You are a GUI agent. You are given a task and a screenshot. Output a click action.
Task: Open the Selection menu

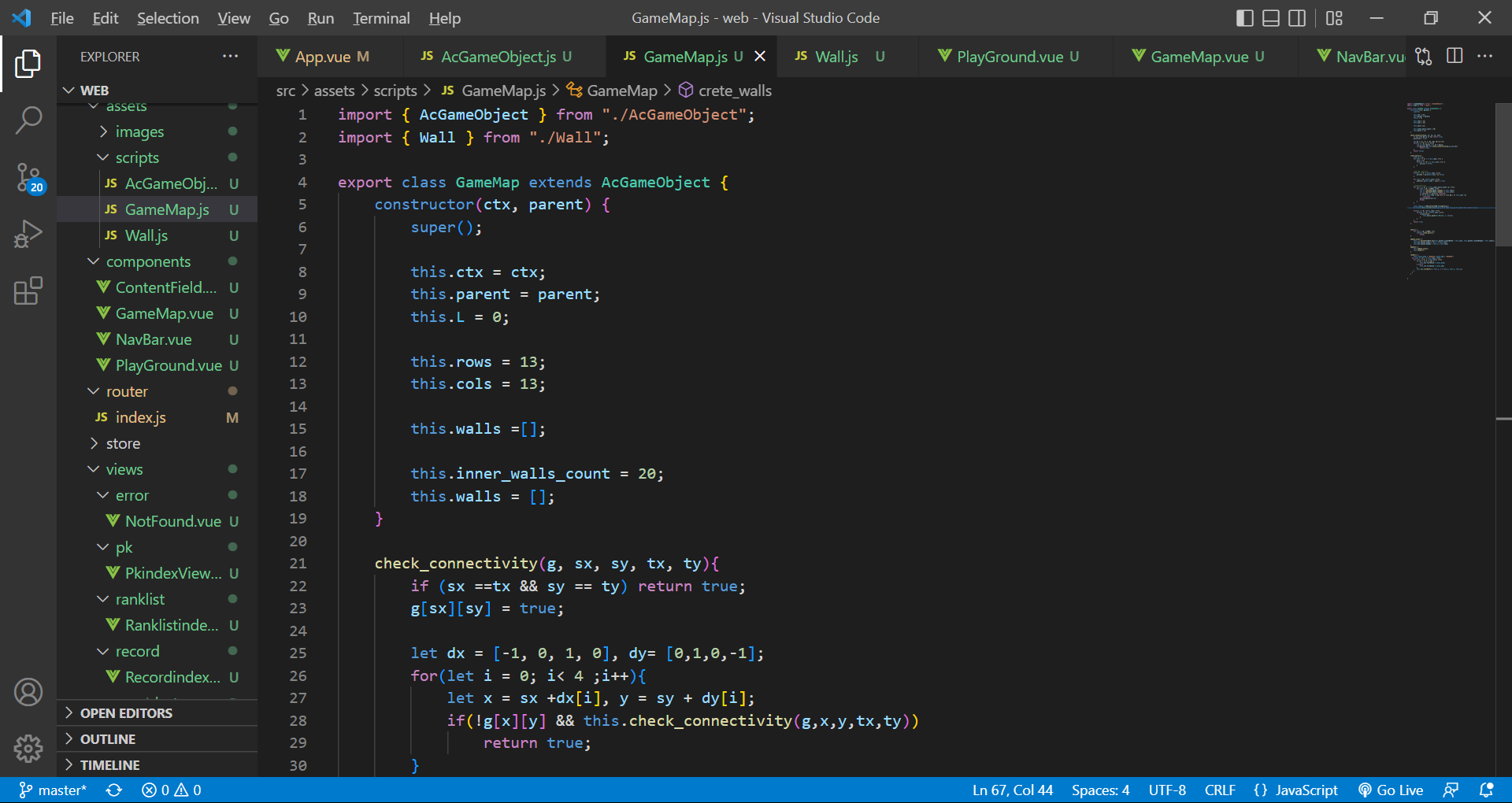[168, 18]
